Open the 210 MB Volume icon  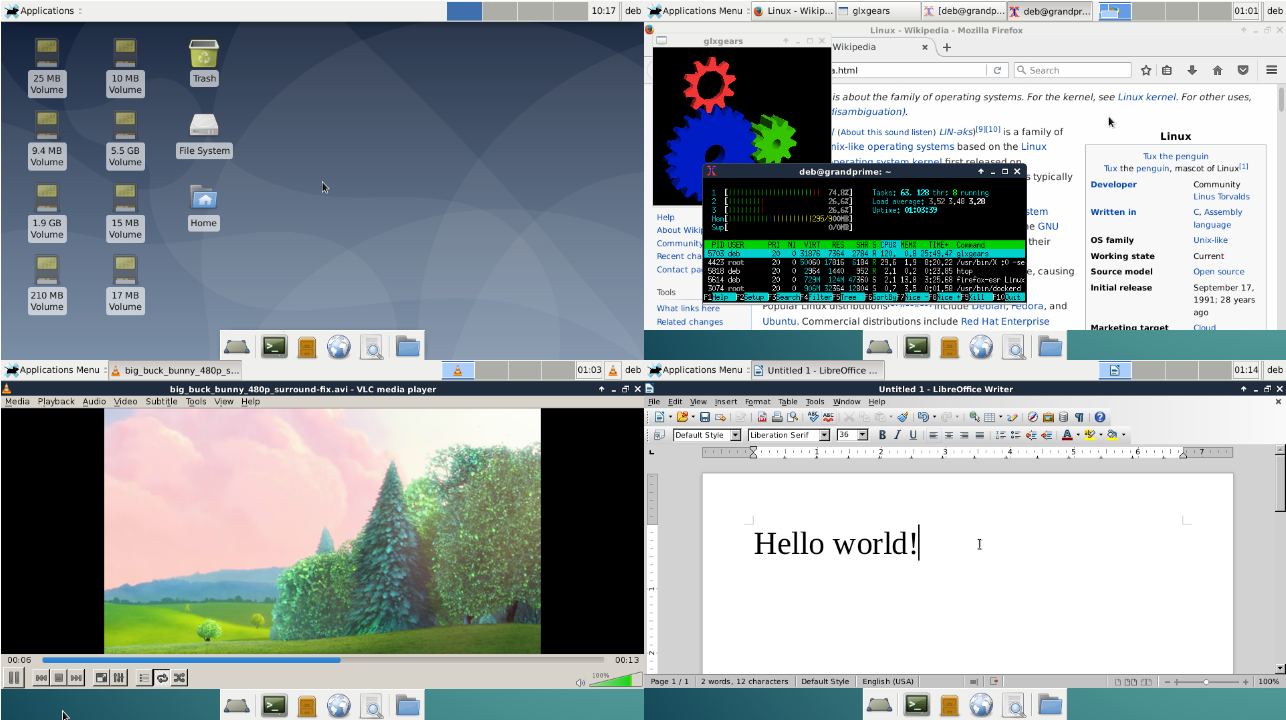click(46, 285)
